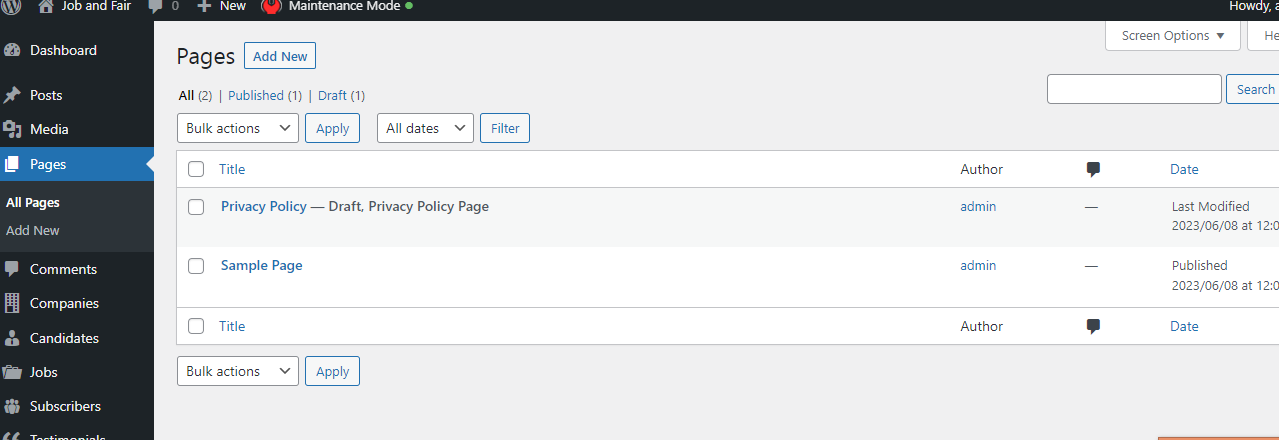Open the Candidates person icon

(x=12, y=338)
